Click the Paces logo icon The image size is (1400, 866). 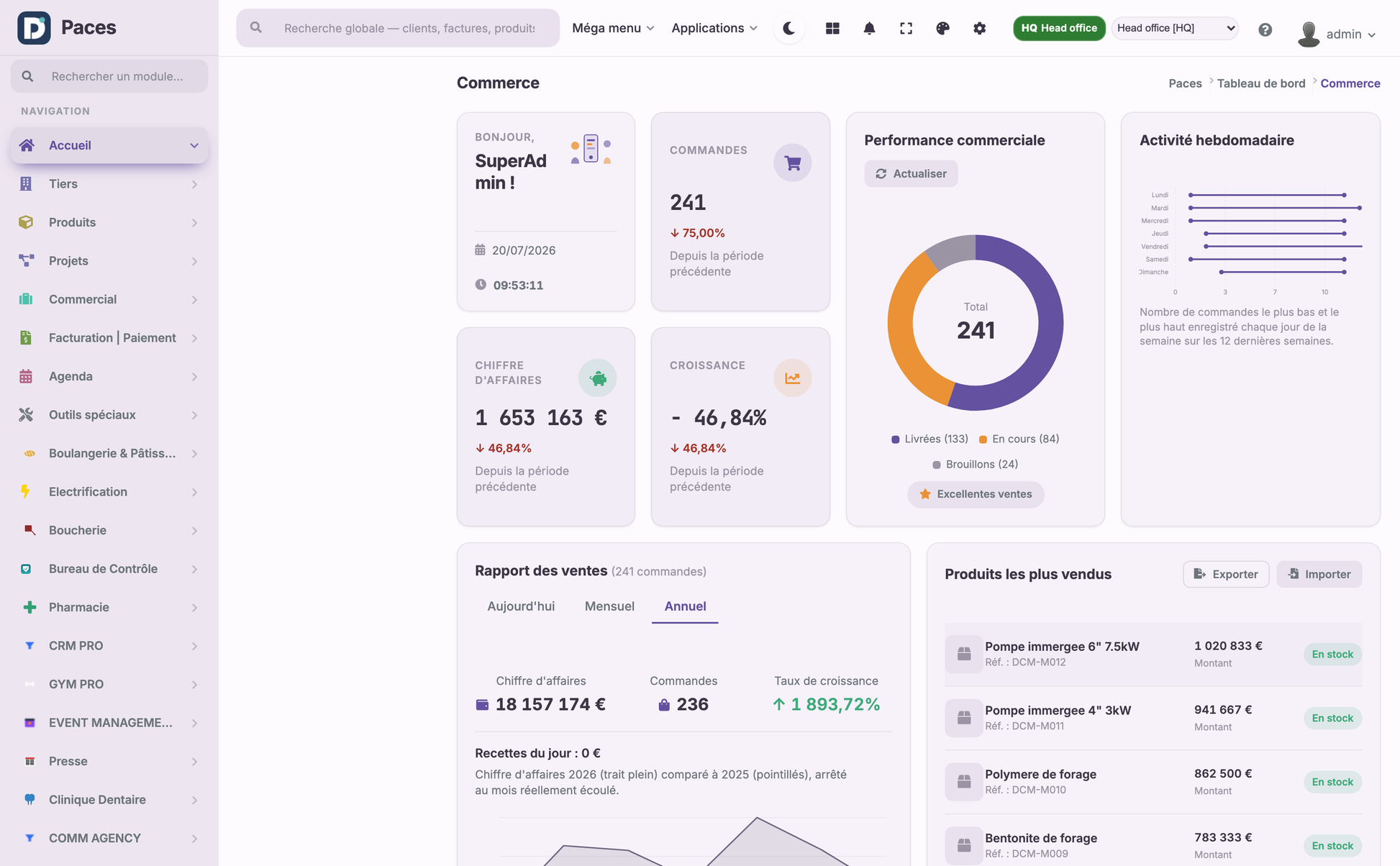pos(34,28)
